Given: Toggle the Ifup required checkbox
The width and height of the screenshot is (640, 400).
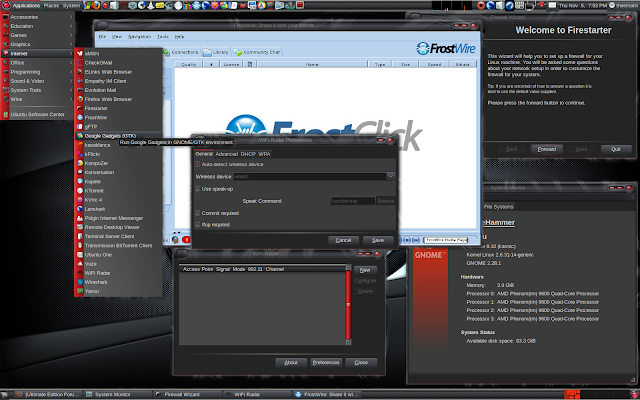Looking at the screenshot, I should [x=198, y=224].
